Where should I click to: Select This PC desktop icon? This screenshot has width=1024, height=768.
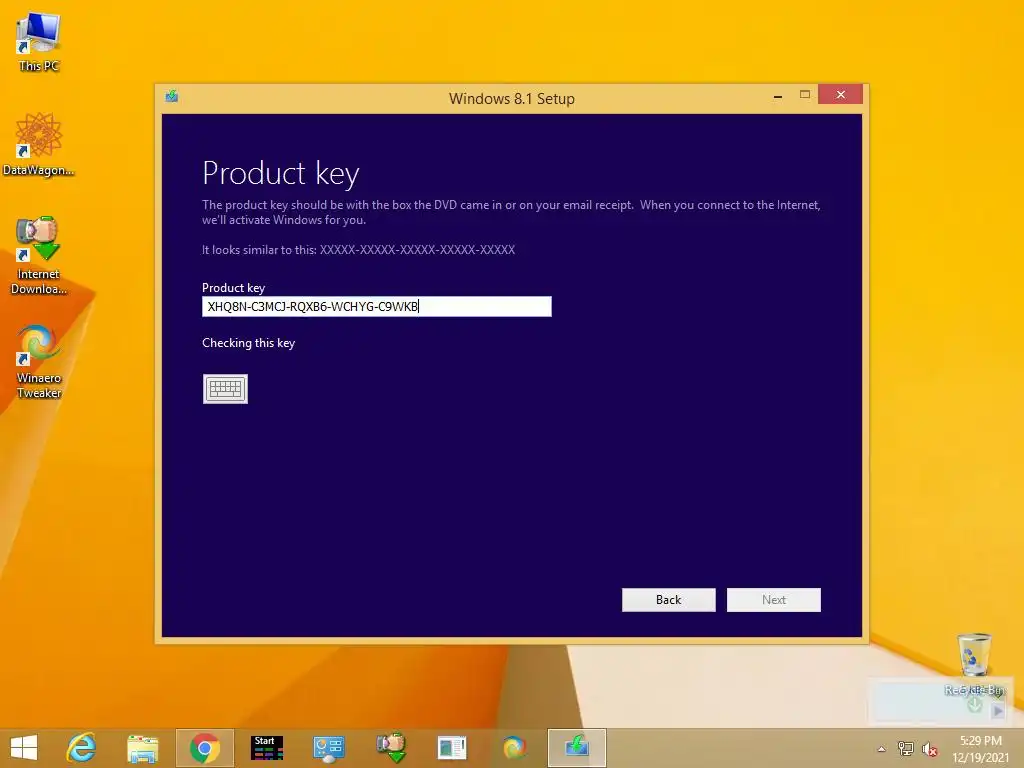coord(39,42)
